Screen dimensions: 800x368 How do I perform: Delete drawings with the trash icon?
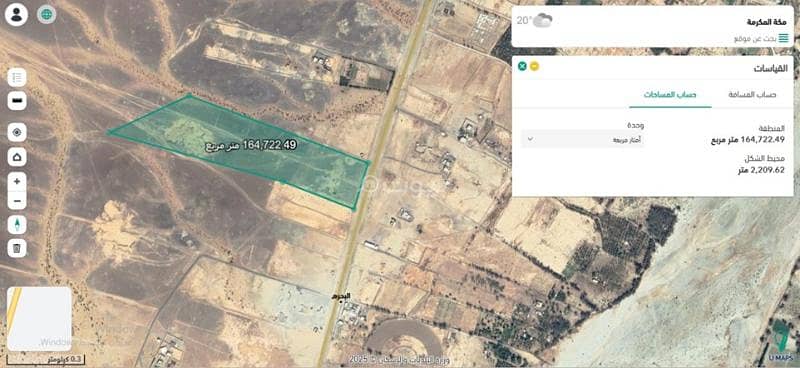coord(17,249)
